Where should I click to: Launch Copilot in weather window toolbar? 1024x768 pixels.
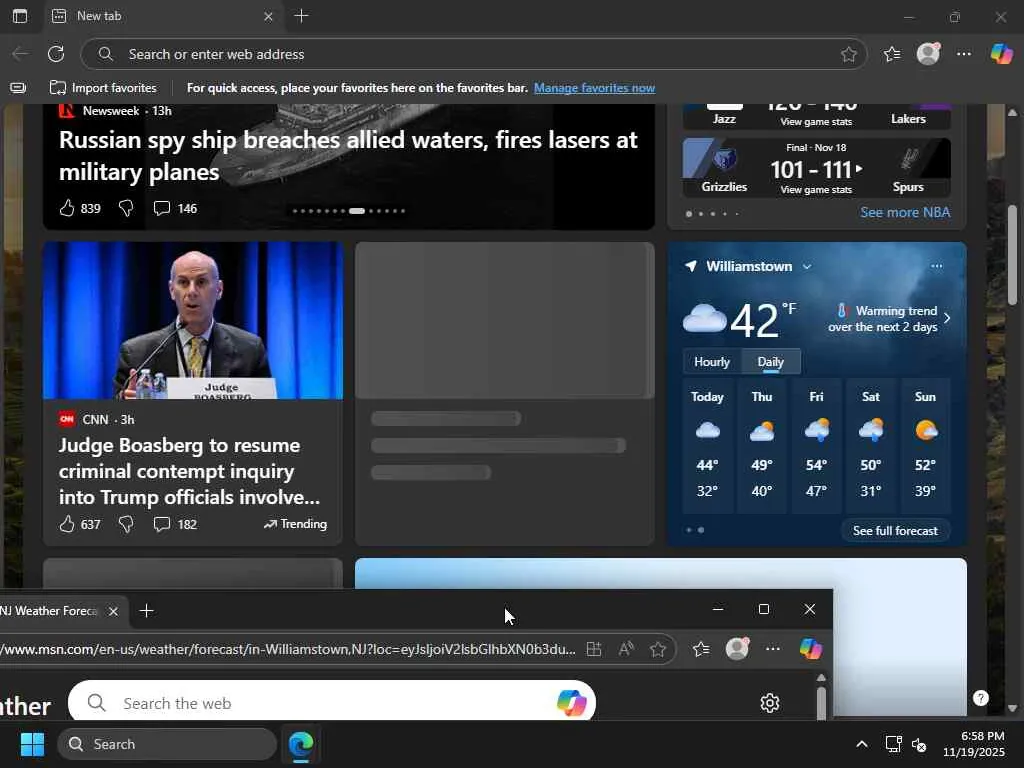[810, 648]
